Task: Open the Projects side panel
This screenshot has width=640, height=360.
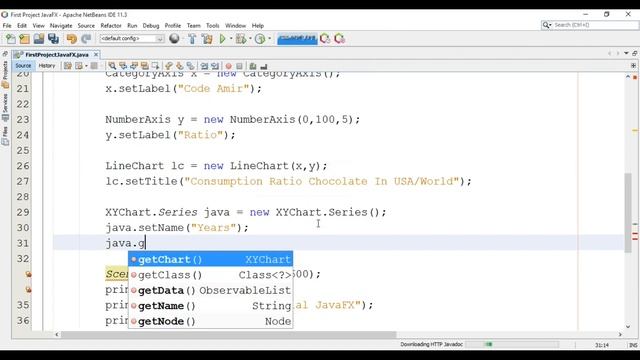Action: [x=5, y=74]
